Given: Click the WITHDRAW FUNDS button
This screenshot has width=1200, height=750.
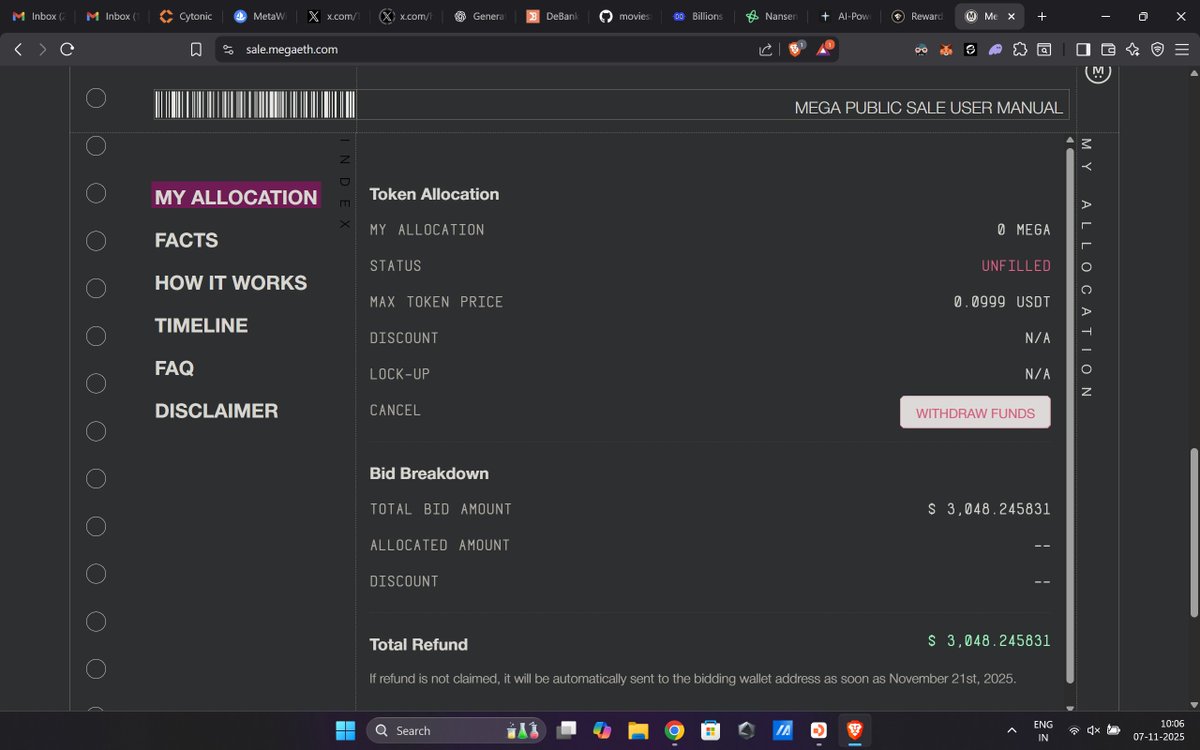Looking at the screenshot, I should [975, 412].
